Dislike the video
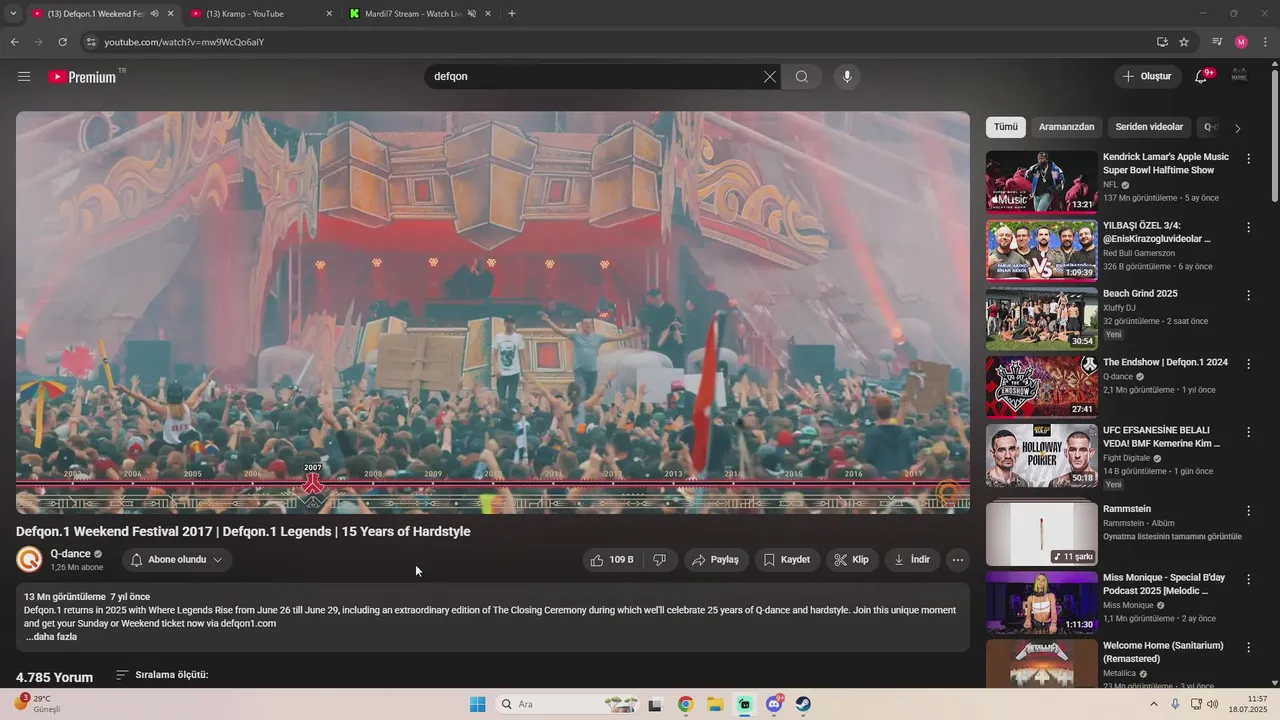This screenshot has width=1280, height=720. (x=660, y=560)
